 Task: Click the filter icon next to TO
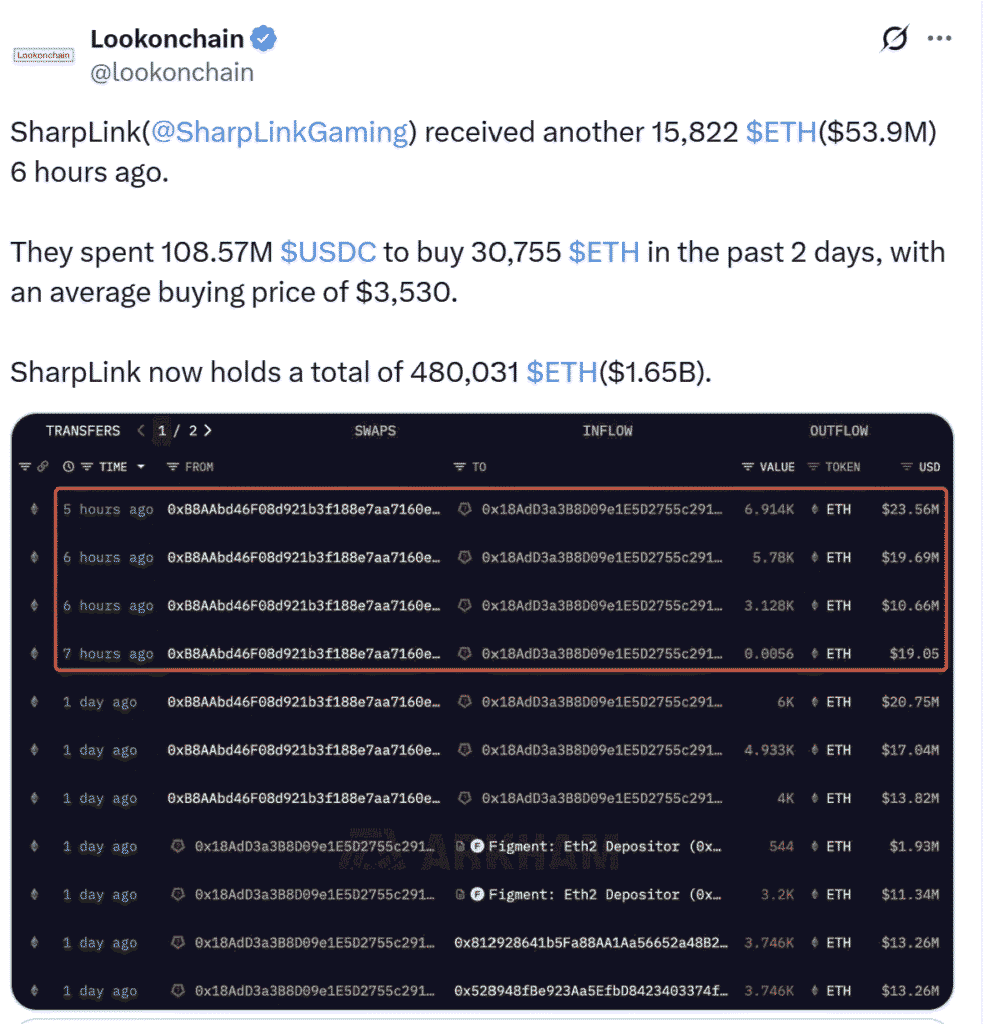click(460, 467)
